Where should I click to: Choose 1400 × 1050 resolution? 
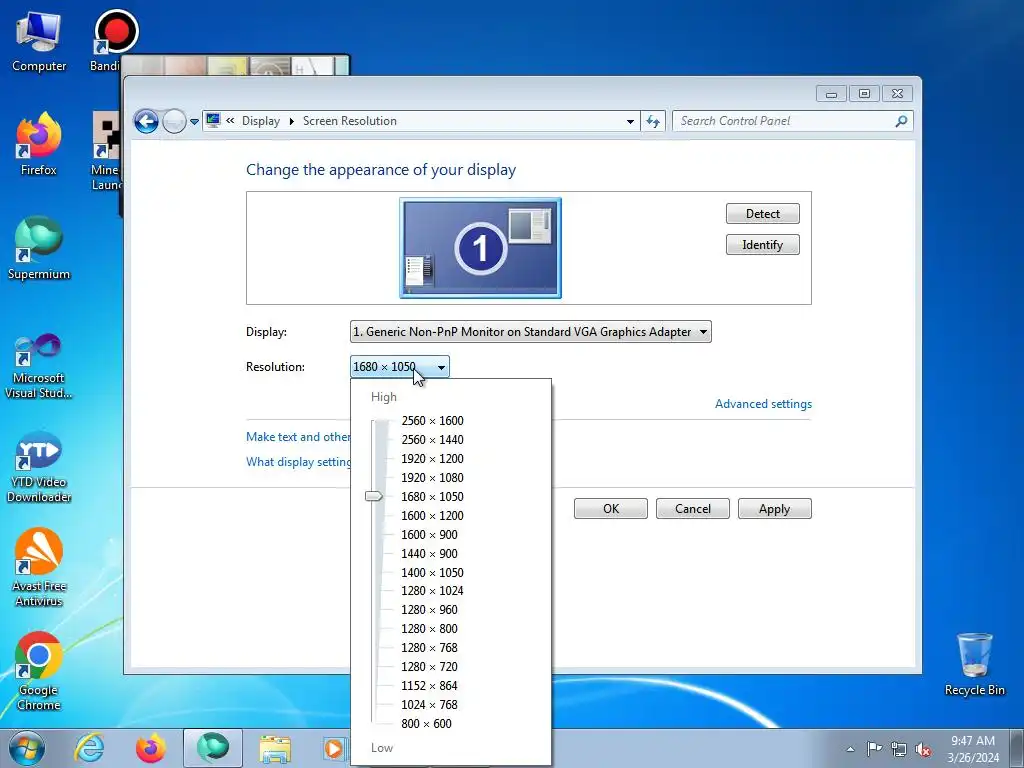coord(432,572)
